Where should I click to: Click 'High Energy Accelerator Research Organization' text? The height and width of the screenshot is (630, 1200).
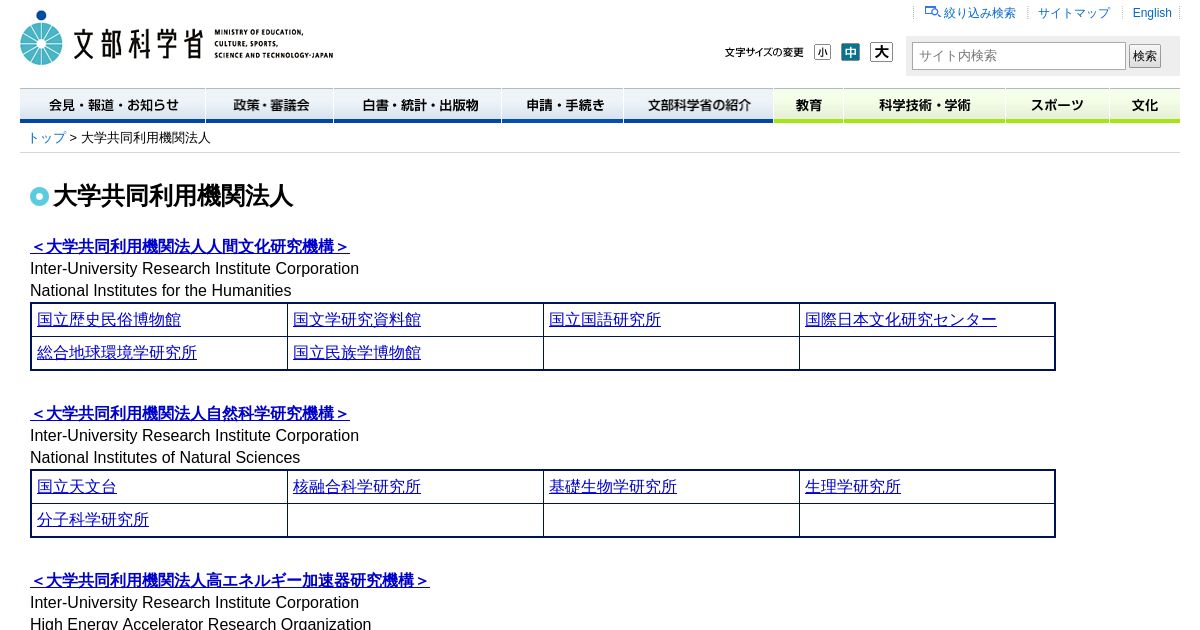point(201,623)
